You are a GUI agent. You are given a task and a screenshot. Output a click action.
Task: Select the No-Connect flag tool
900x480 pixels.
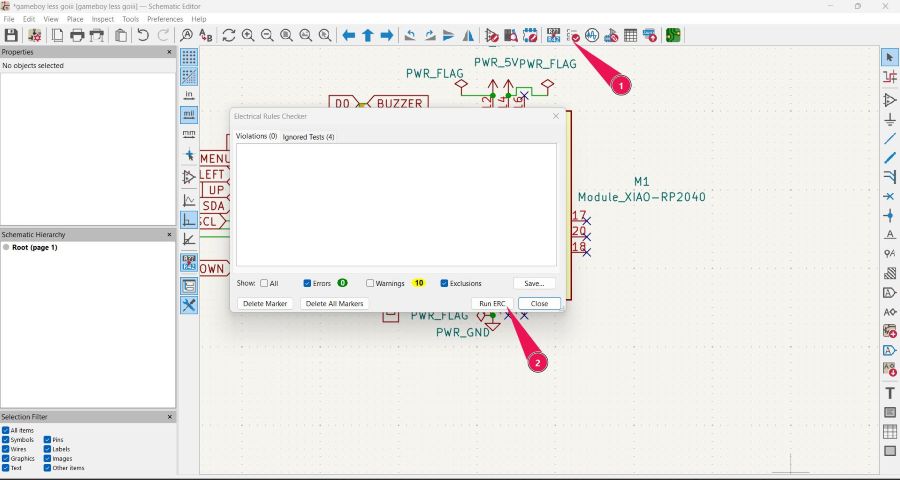click(x=890, y=196)
